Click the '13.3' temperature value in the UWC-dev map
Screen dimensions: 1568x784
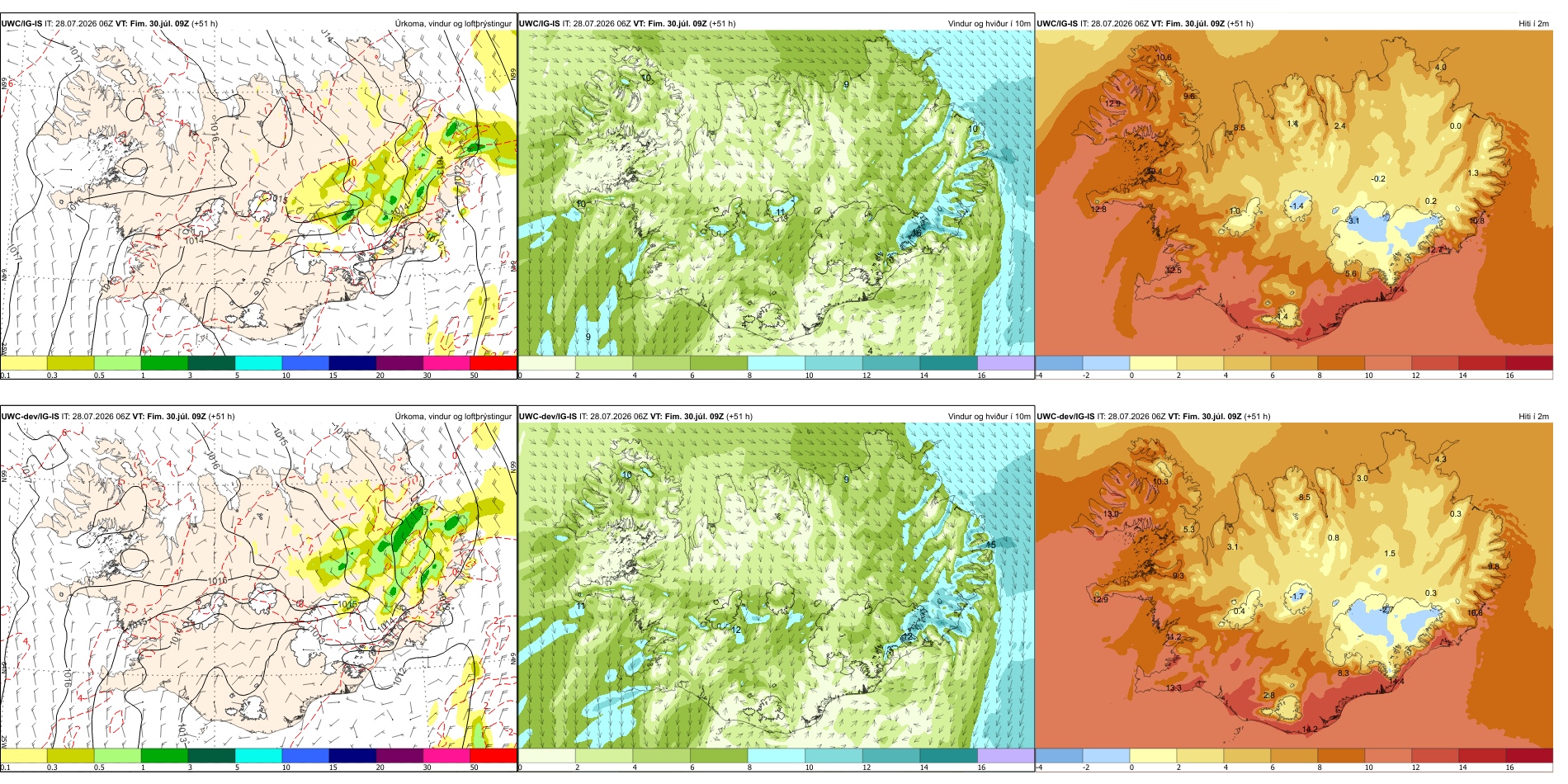pyautogui.click(x=1174, y=687)
